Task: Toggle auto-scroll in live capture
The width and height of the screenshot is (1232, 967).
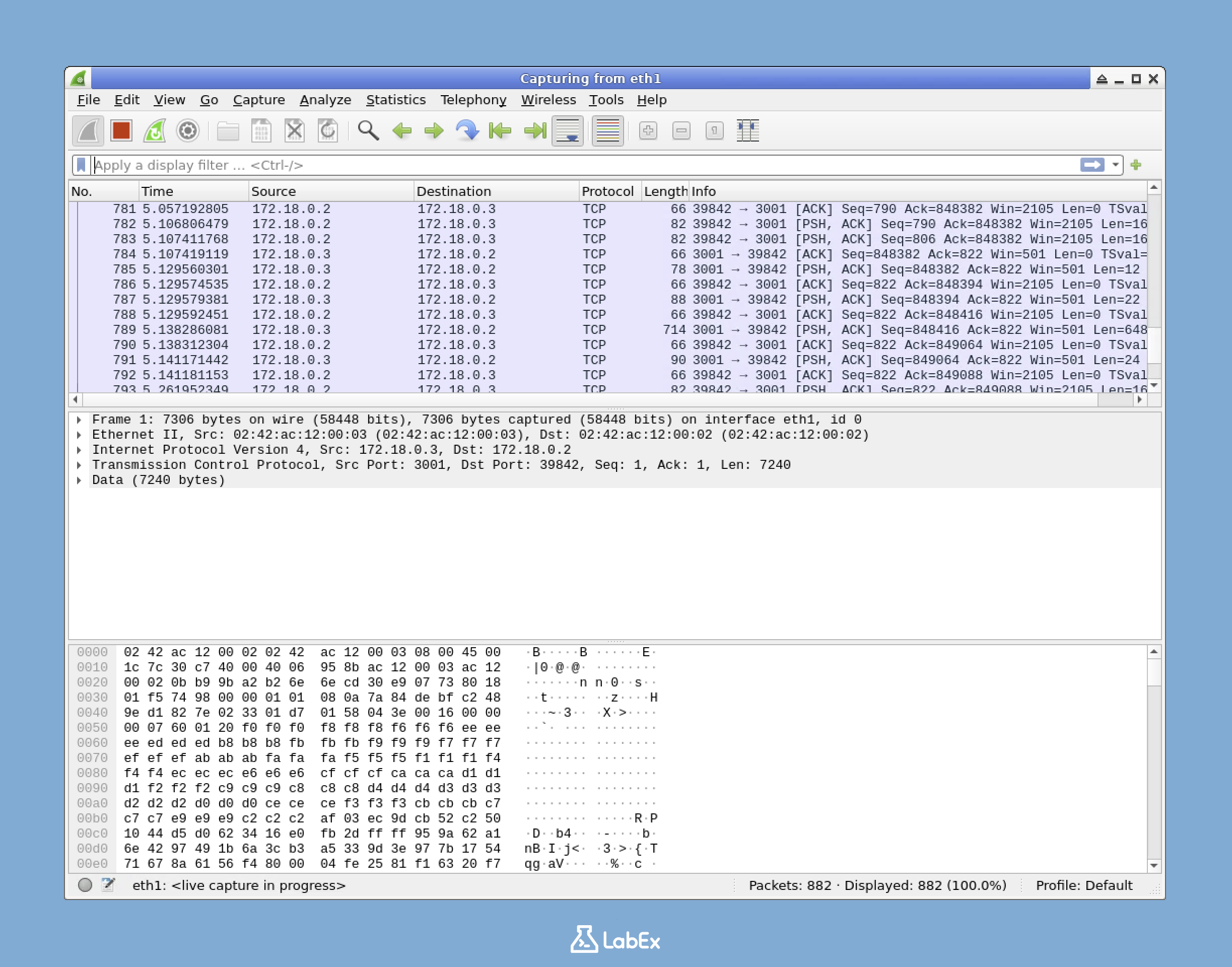Action: point(568,130)
